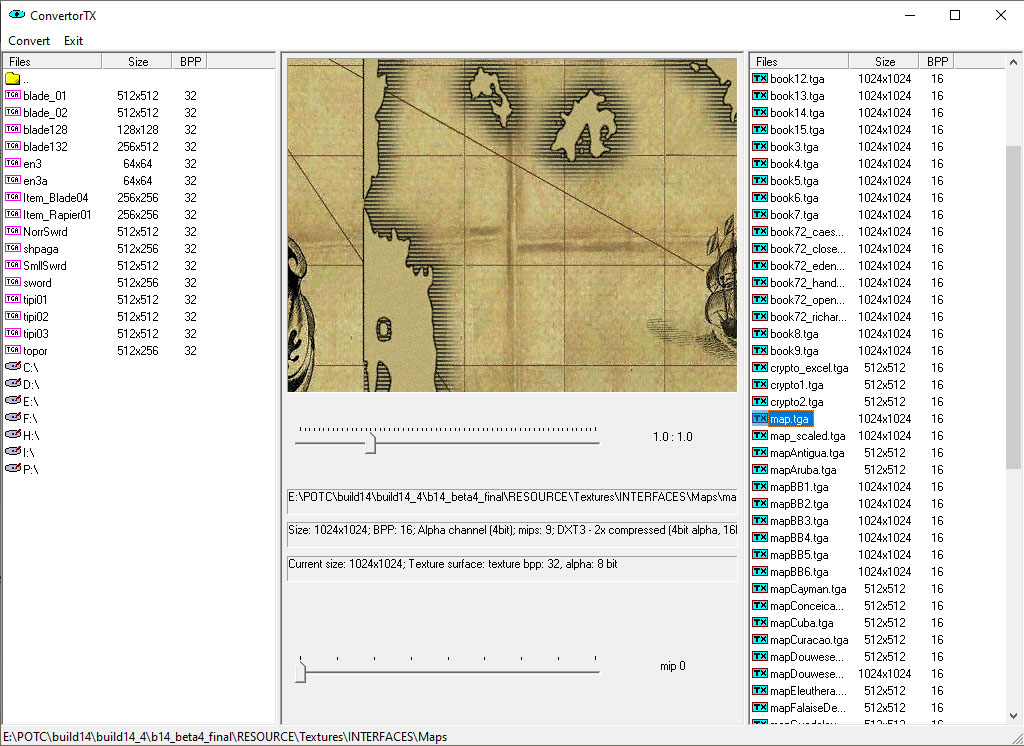Select tipi02 in the left file list
The height and width of the screenshot is (746, 1024).
coord(36,316)
